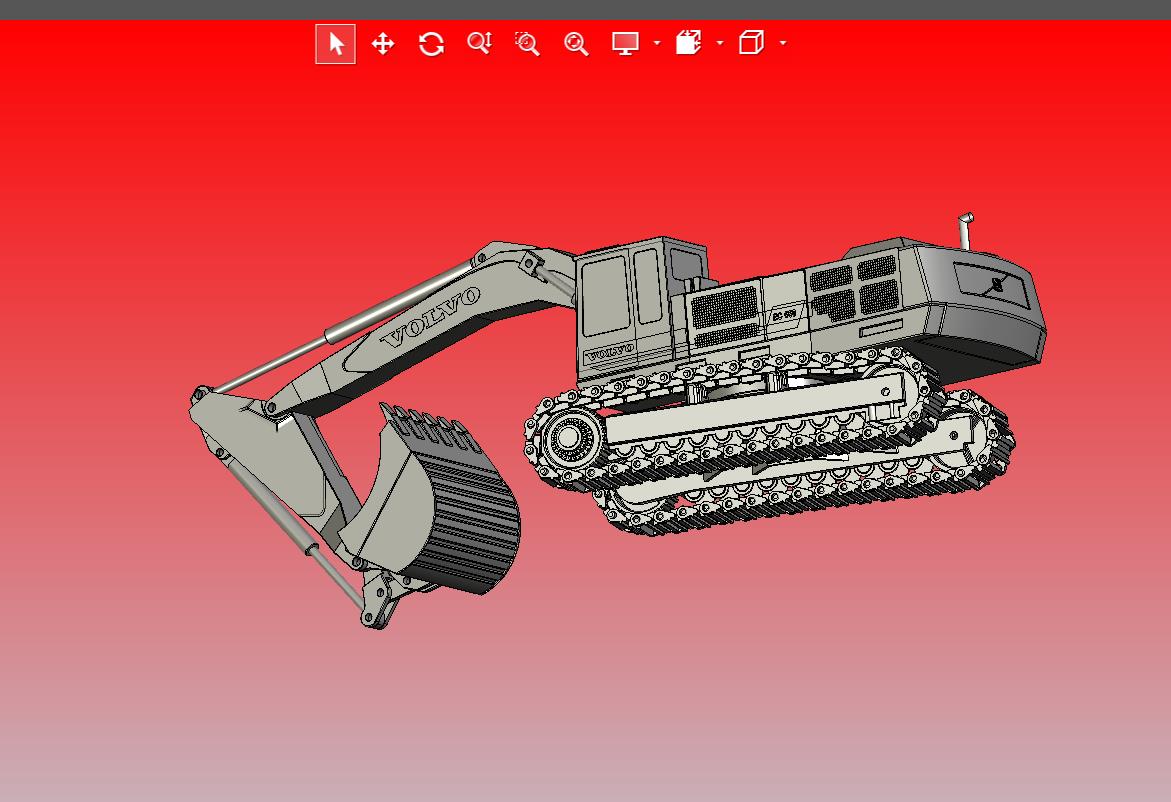1171x802 pixels.
Task: Activate the Select arrow tool
Action: (x=335, y=44)
